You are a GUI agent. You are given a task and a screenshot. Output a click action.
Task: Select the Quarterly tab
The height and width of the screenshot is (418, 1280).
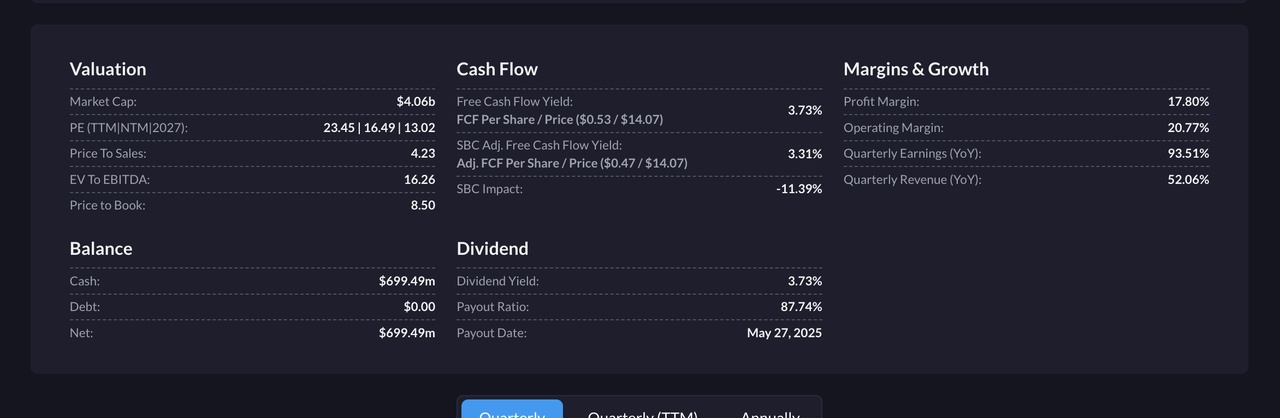512,410
